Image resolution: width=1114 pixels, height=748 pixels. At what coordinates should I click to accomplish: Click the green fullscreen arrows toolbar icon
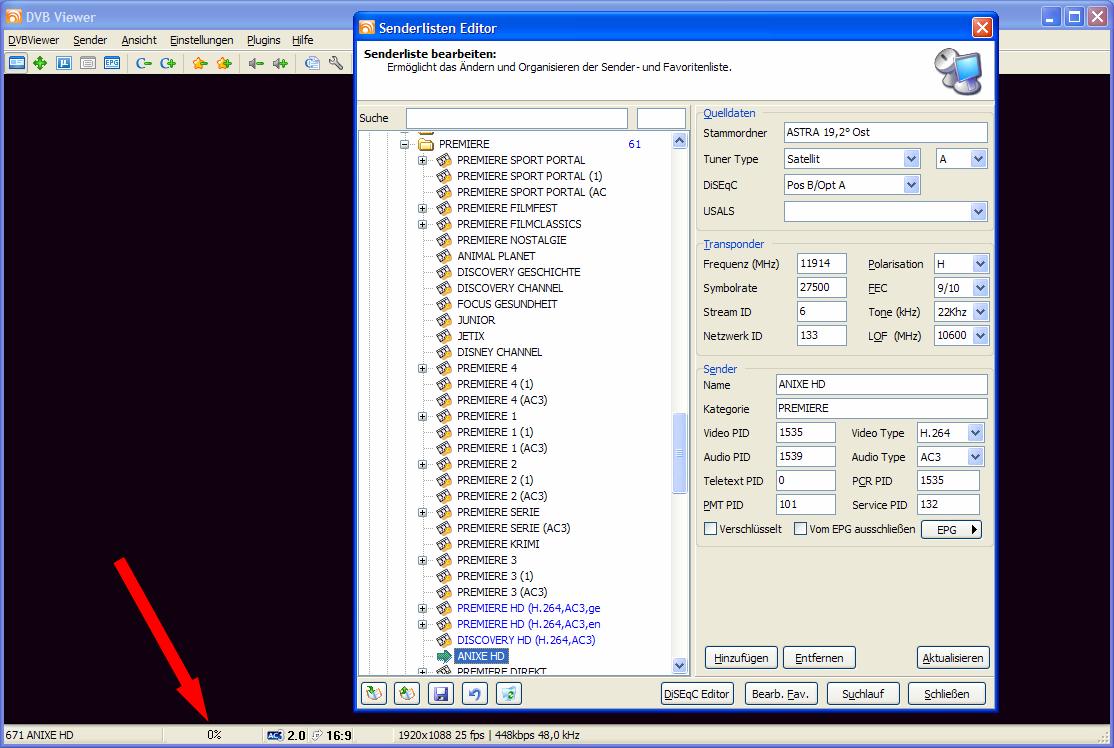pyautogui.click(x=40, y=63)
